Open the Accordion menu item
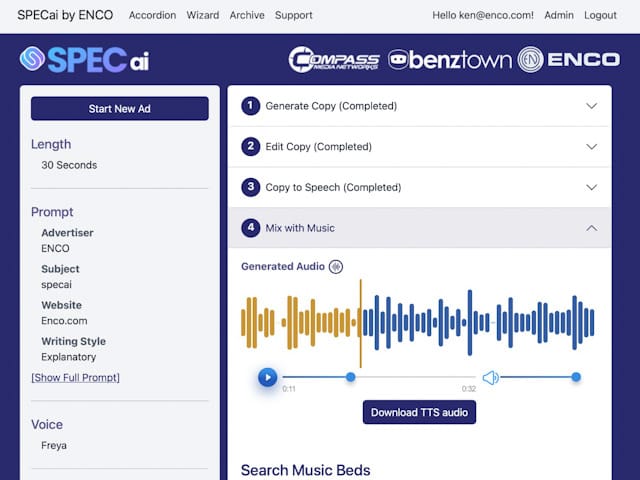The image size is (640, 480). (152, 16)
